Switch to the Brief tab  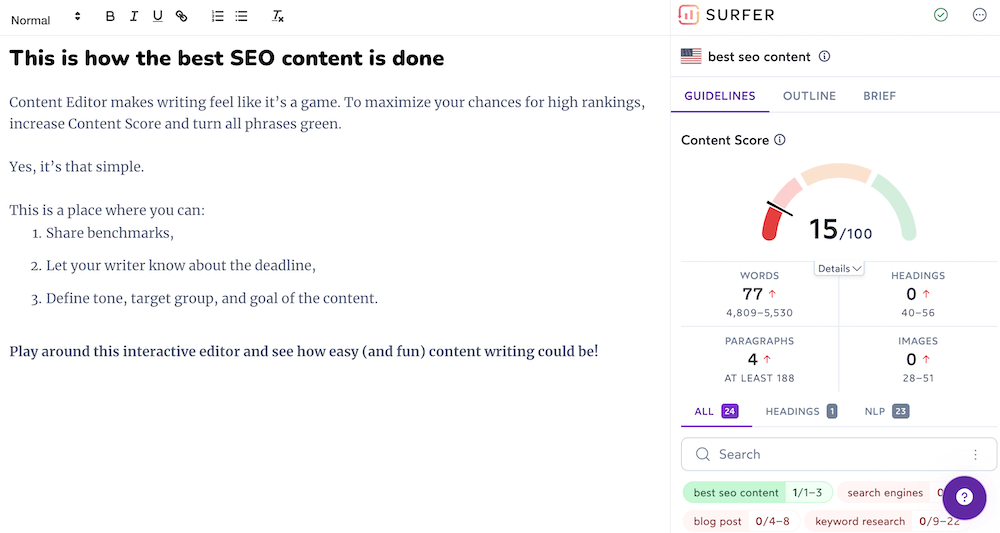(x=879, y=96)
